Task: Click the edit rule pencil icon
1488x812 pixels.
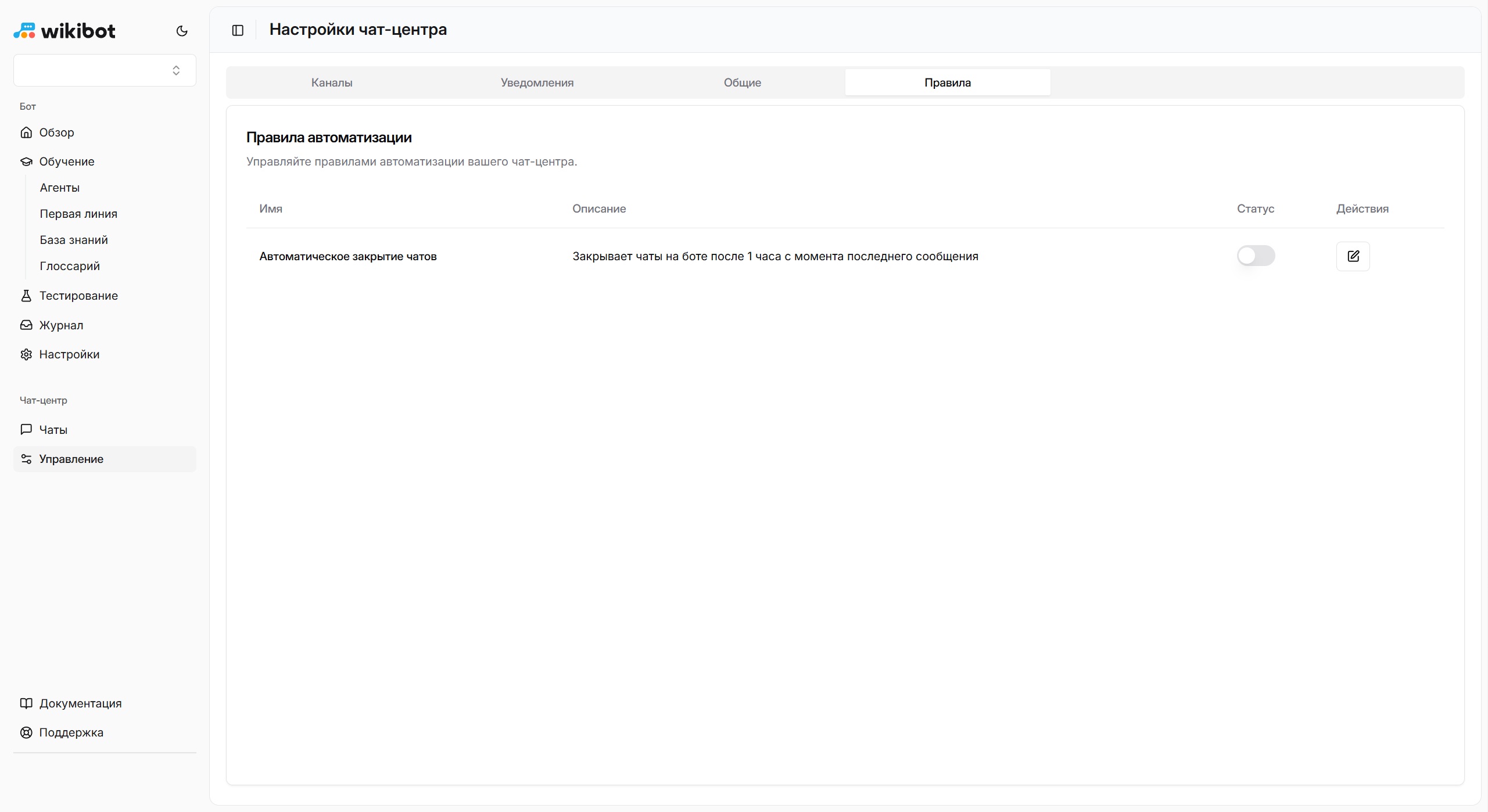Action: coord(1353,256)
